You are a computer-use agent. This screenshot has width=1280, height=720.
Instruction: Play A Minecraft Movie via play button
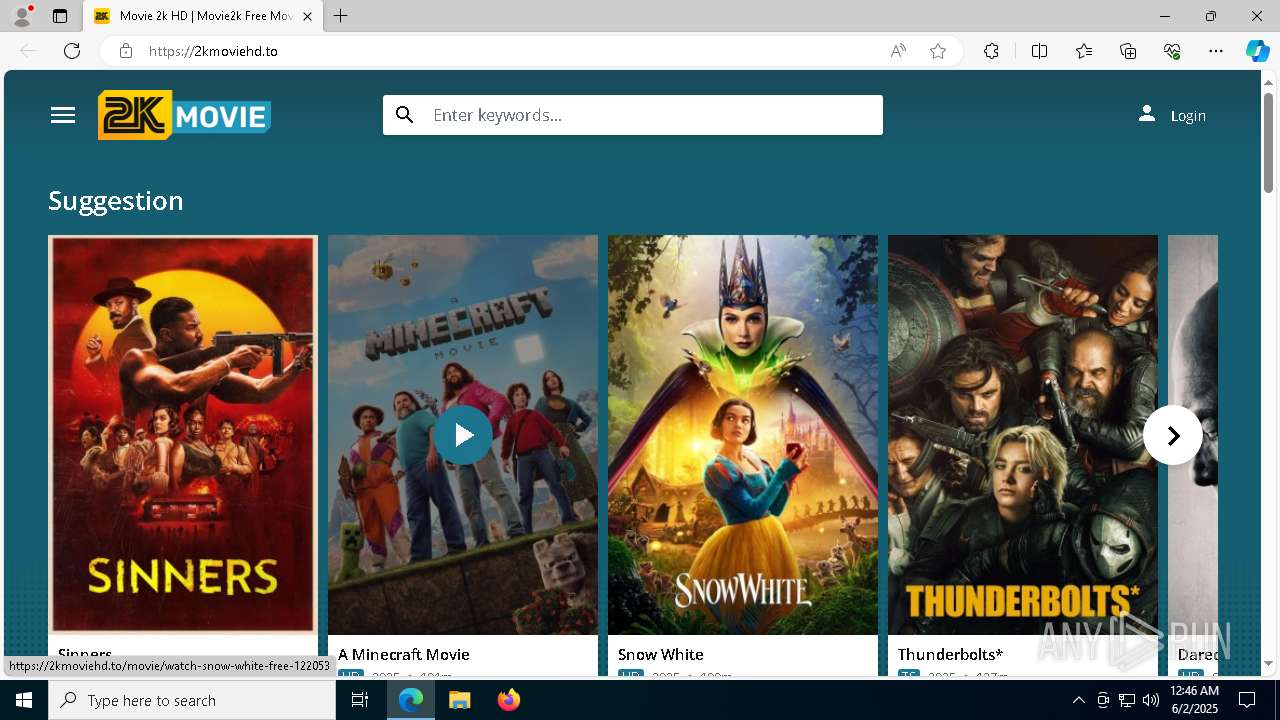[463, 435]
